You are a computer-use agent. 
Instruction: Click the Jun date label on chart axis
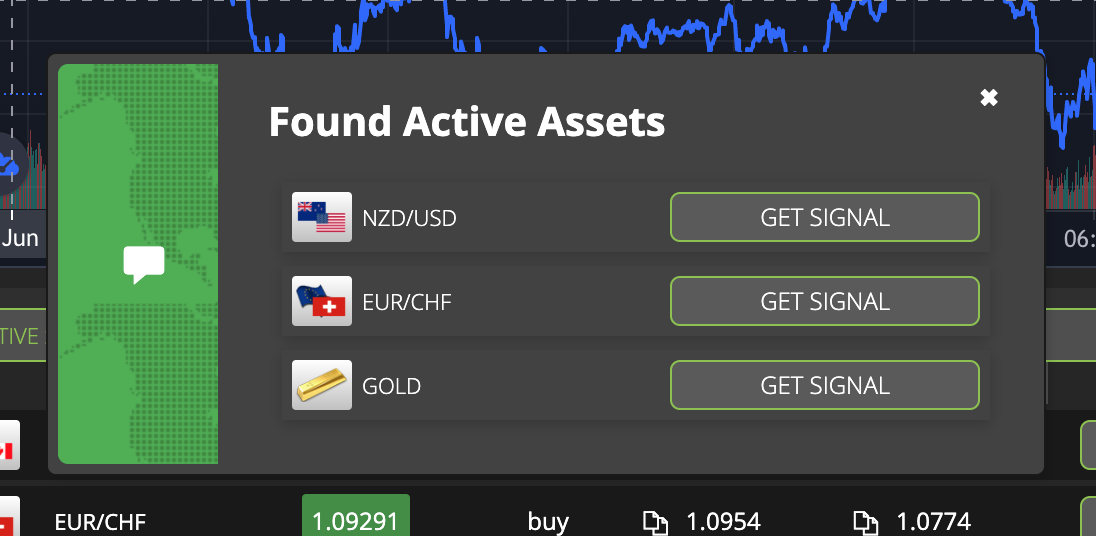click(x=20, y=238)
